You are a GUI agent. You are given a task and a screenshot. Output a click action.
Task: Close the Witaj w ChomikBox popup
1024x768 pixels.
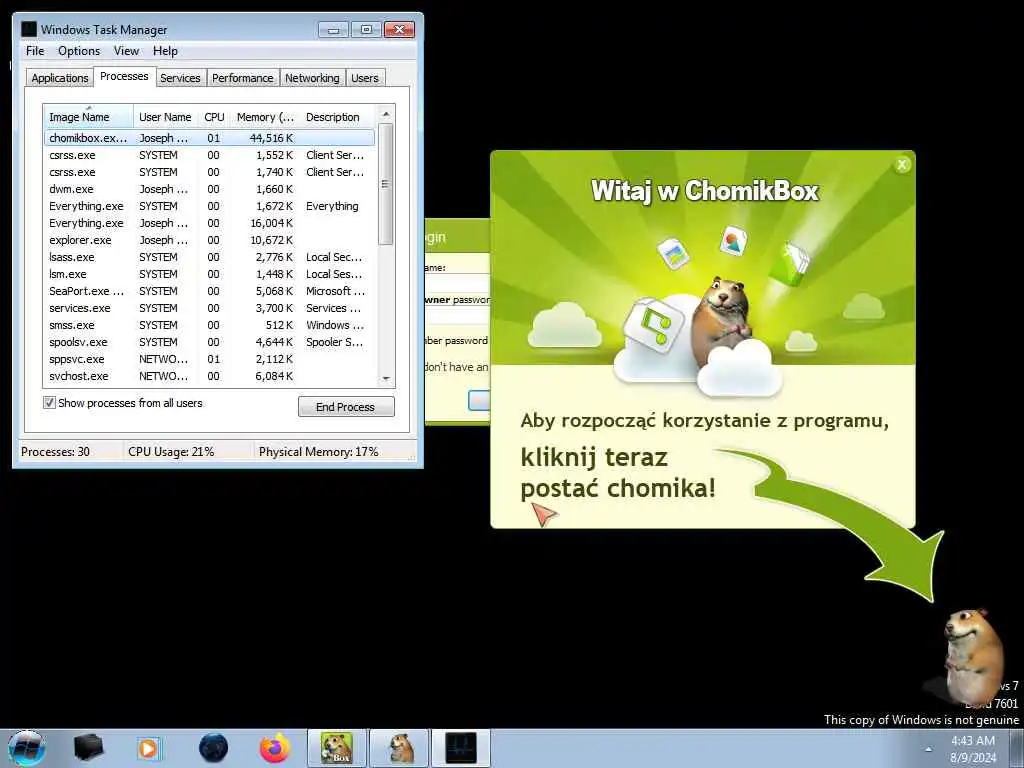pyautogui.click(x=902, y=165)
